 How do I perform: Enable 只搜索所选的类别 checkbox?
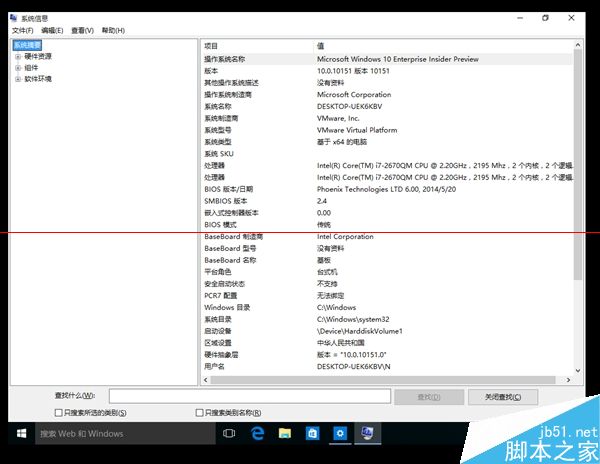point(58,411)
